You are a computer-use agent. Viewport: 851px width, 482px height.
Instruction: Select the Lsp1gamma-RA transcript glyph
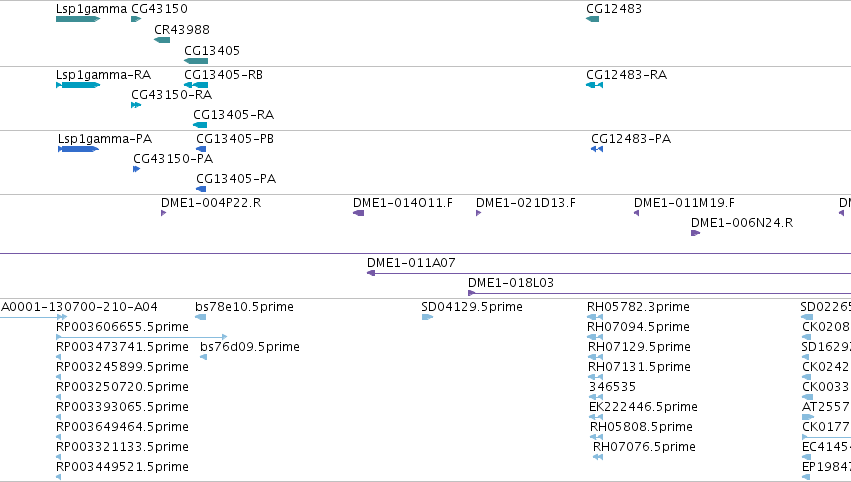pos(78,85)
